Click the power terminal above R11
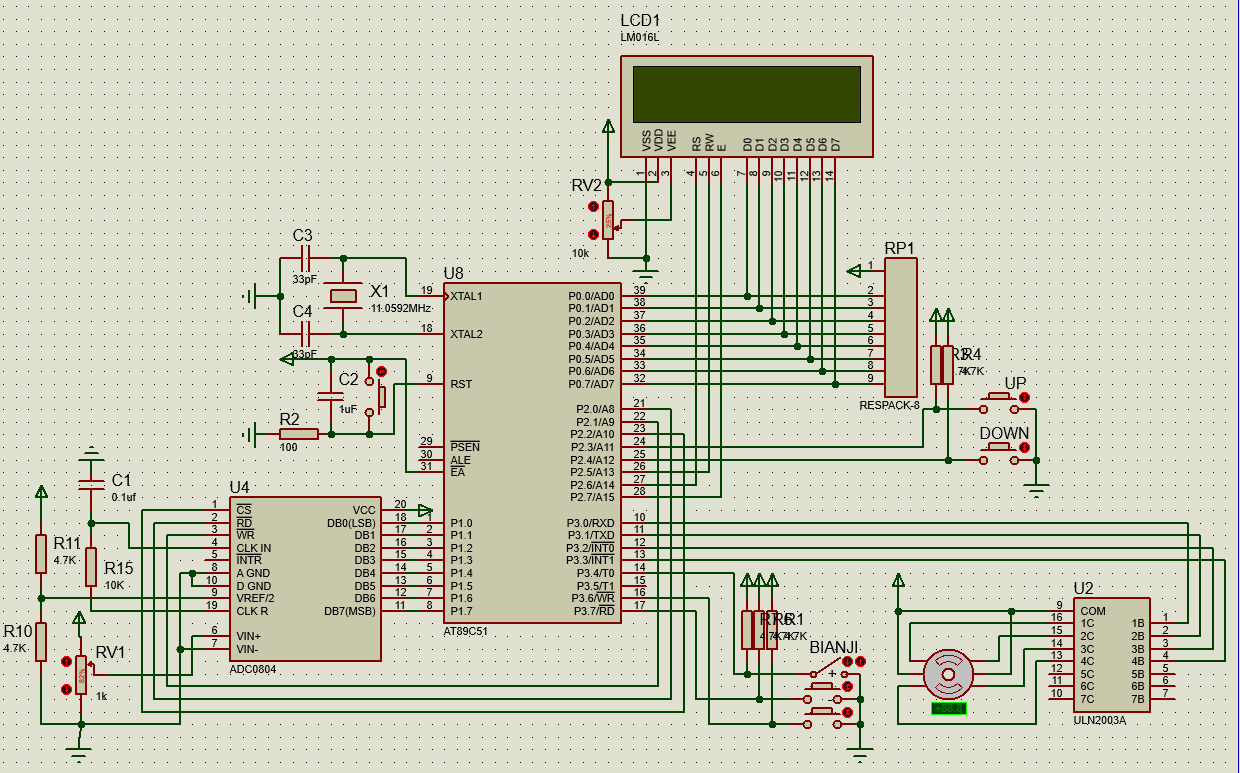Viewport: 1240px width, 773px height. [40, 492]
